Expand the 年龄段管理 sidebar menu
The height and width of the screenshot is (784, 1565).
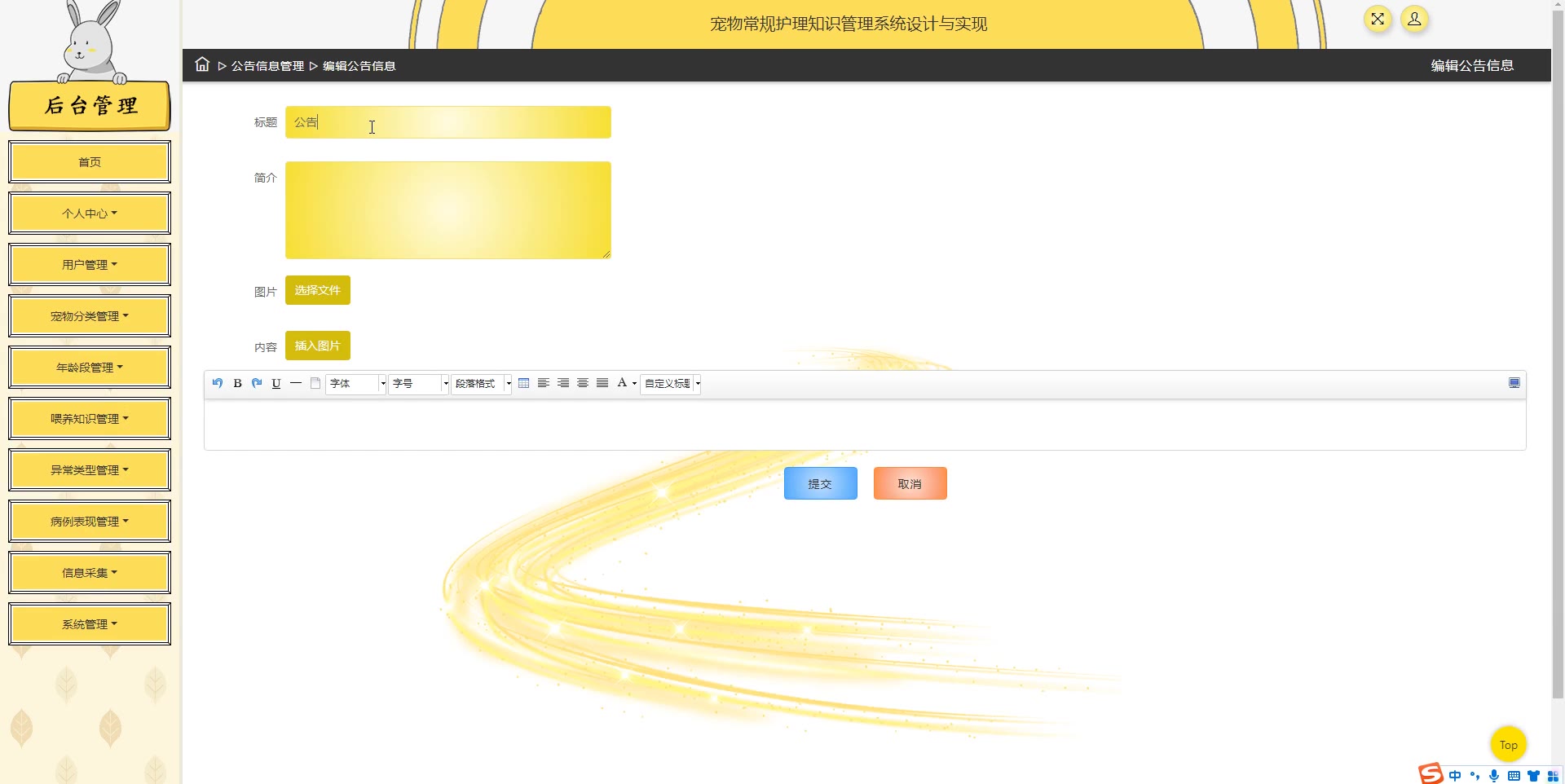click(90, 368)
